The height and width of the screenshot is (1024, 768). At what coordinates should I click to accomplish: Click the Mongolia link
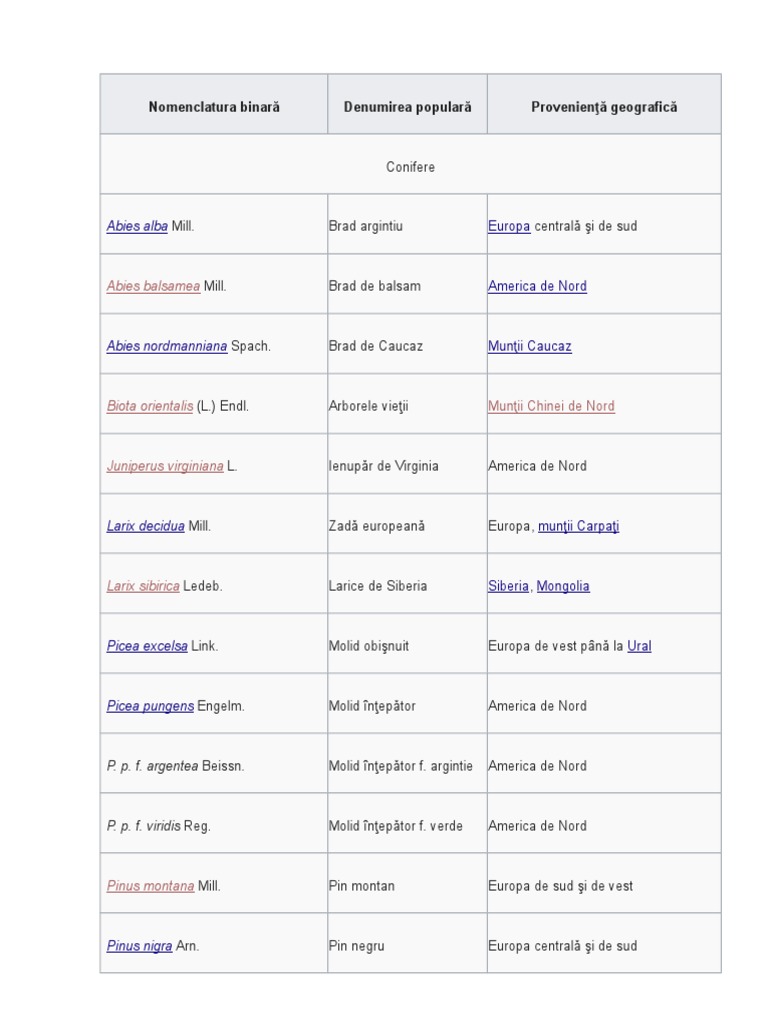(x=563, y=586)
